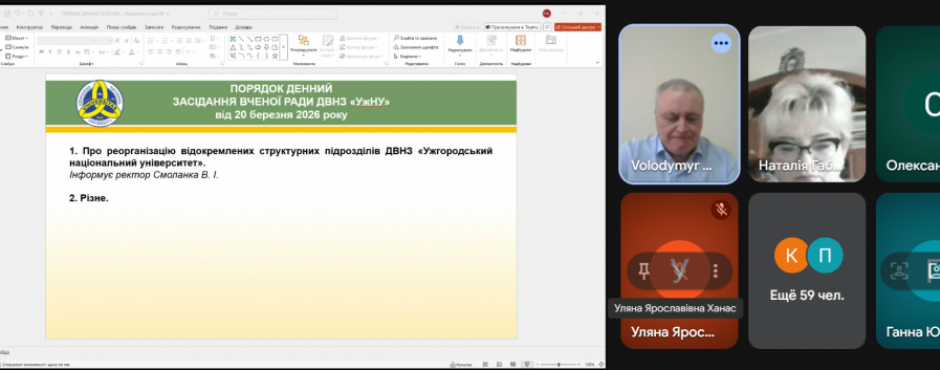The height and width of the screenshot is (370, 940).
Task: Open the font size combo box
Action: click(x=104, y=40)
